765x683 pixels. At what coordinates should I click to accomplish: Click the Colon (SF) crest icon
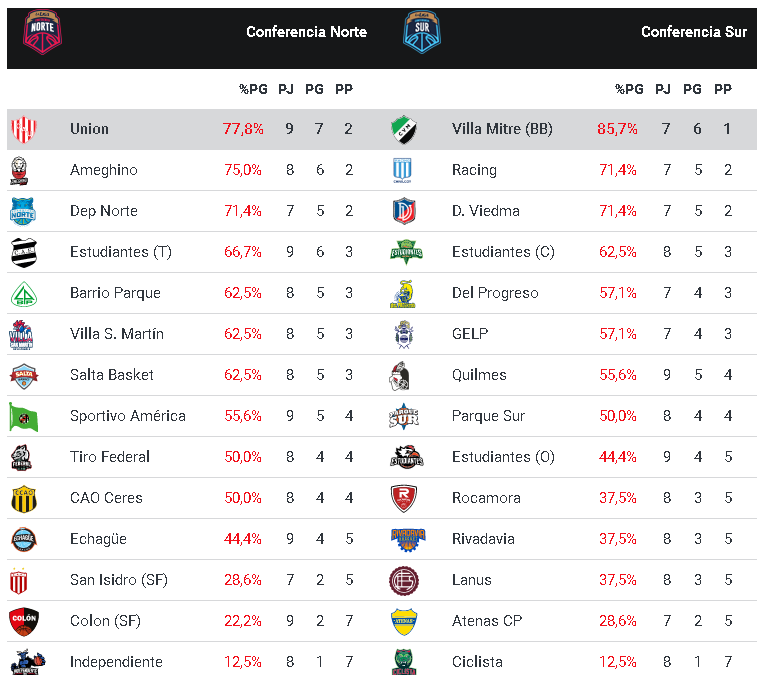click(x=23, y=621)
